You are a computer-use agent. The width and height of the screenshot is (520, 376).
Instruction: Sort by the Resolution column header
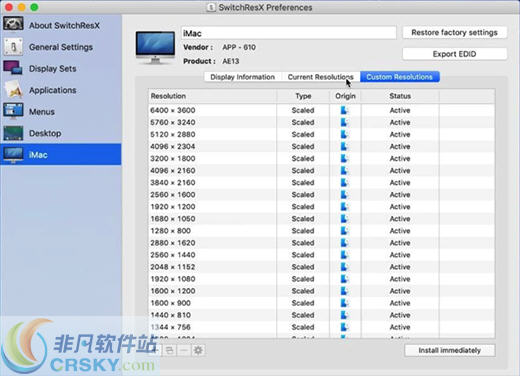click(212, 96)
